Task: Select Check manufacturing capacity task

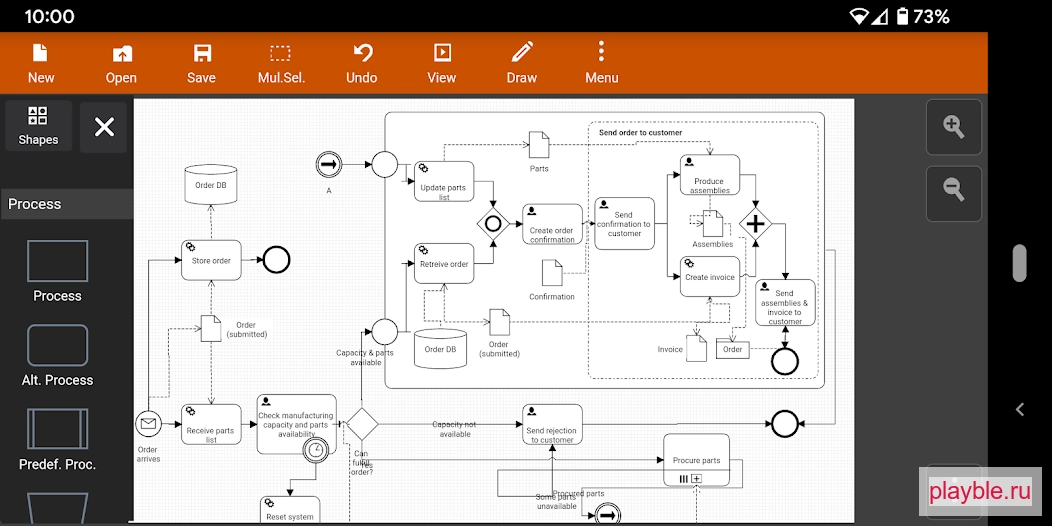Action: [x=296, y=424]
